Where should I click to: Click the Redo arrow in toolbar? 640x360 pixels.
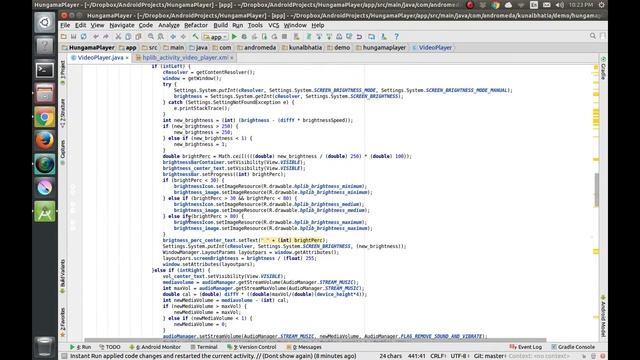[x=106, y=37]
